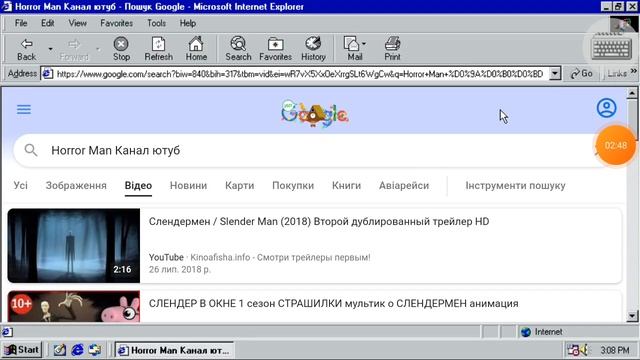
Task: Open the on-screen keyboard icon
Action: [611, 47]
